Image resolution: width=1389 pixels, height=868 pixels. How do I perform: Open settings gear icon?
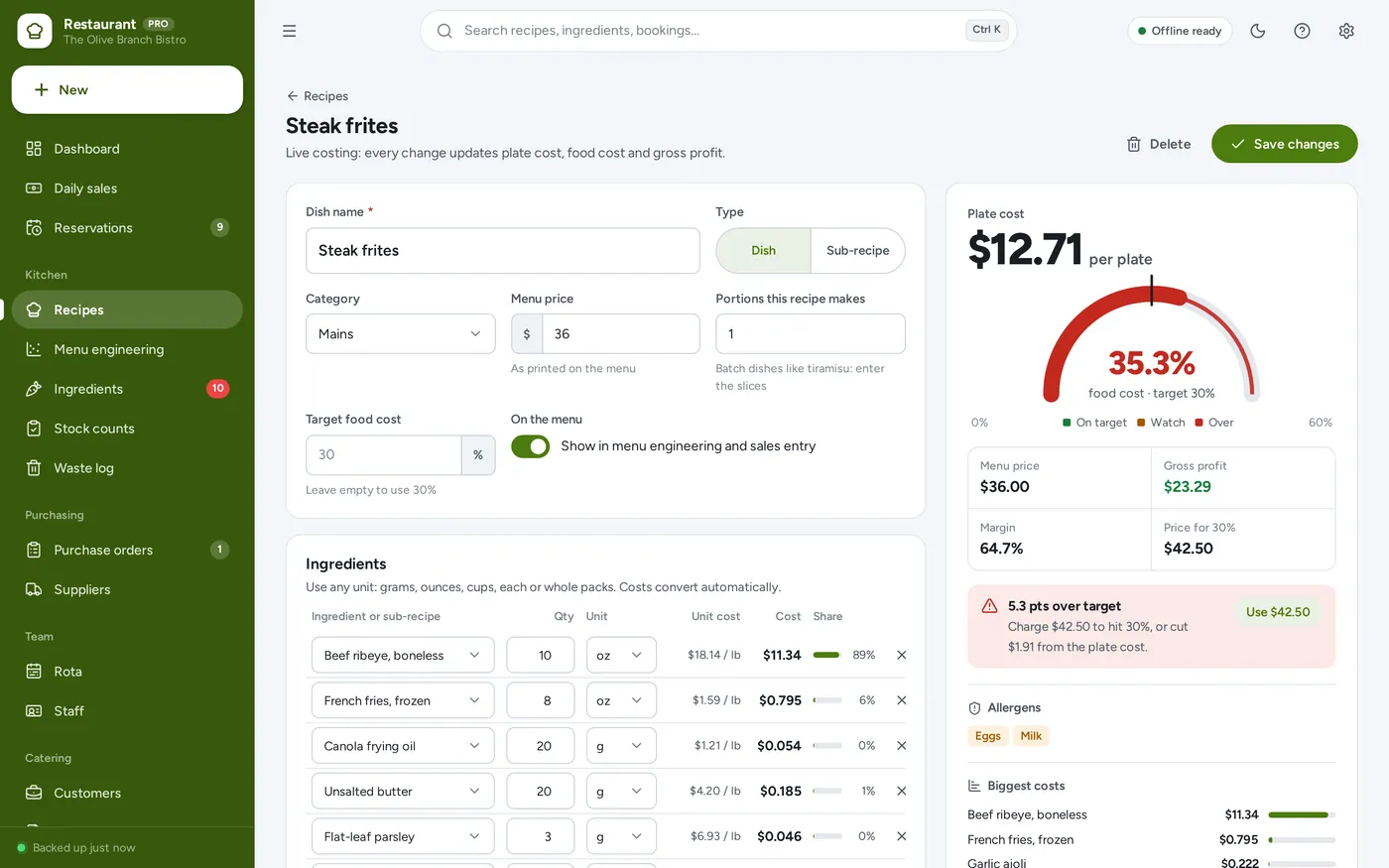coord(1346,31)
